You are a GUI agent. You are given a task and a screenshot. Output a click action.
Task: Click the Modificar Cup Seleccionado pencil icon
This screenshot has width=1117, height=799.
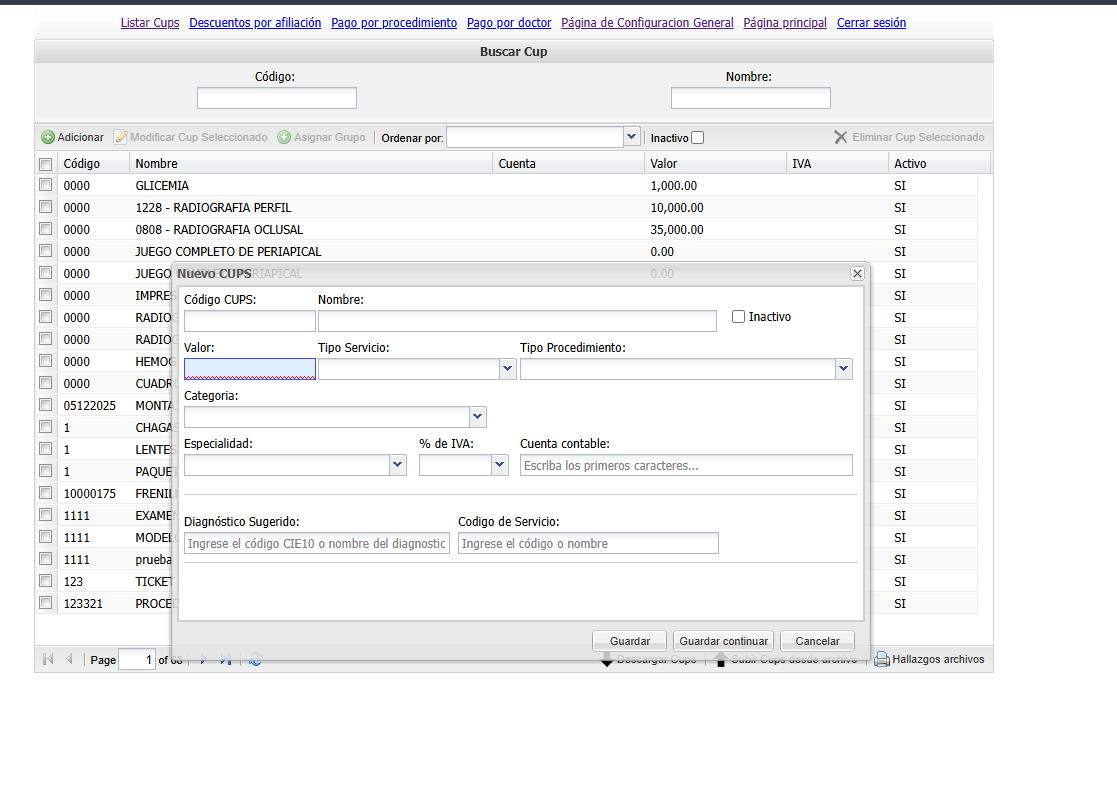pos(121,137)
